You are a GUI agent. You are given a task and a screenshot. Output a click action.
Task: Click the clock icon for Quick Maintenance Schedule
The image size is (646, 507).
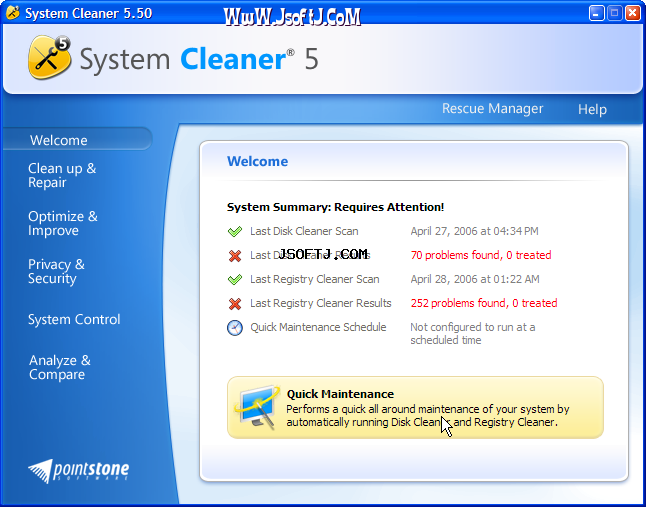tap(235, 328)
